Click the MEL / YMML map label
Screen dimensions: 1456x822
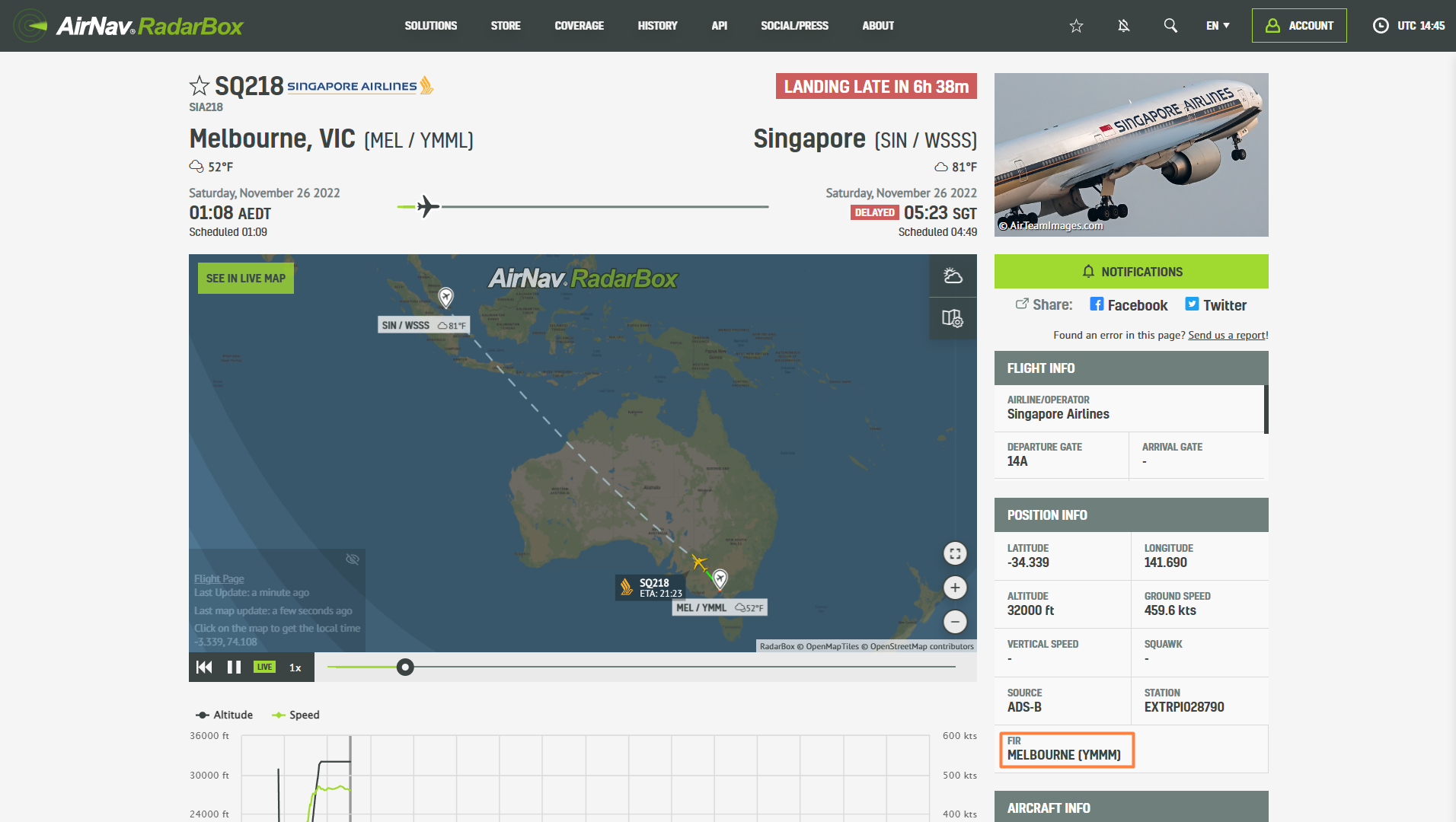[720, 607]
